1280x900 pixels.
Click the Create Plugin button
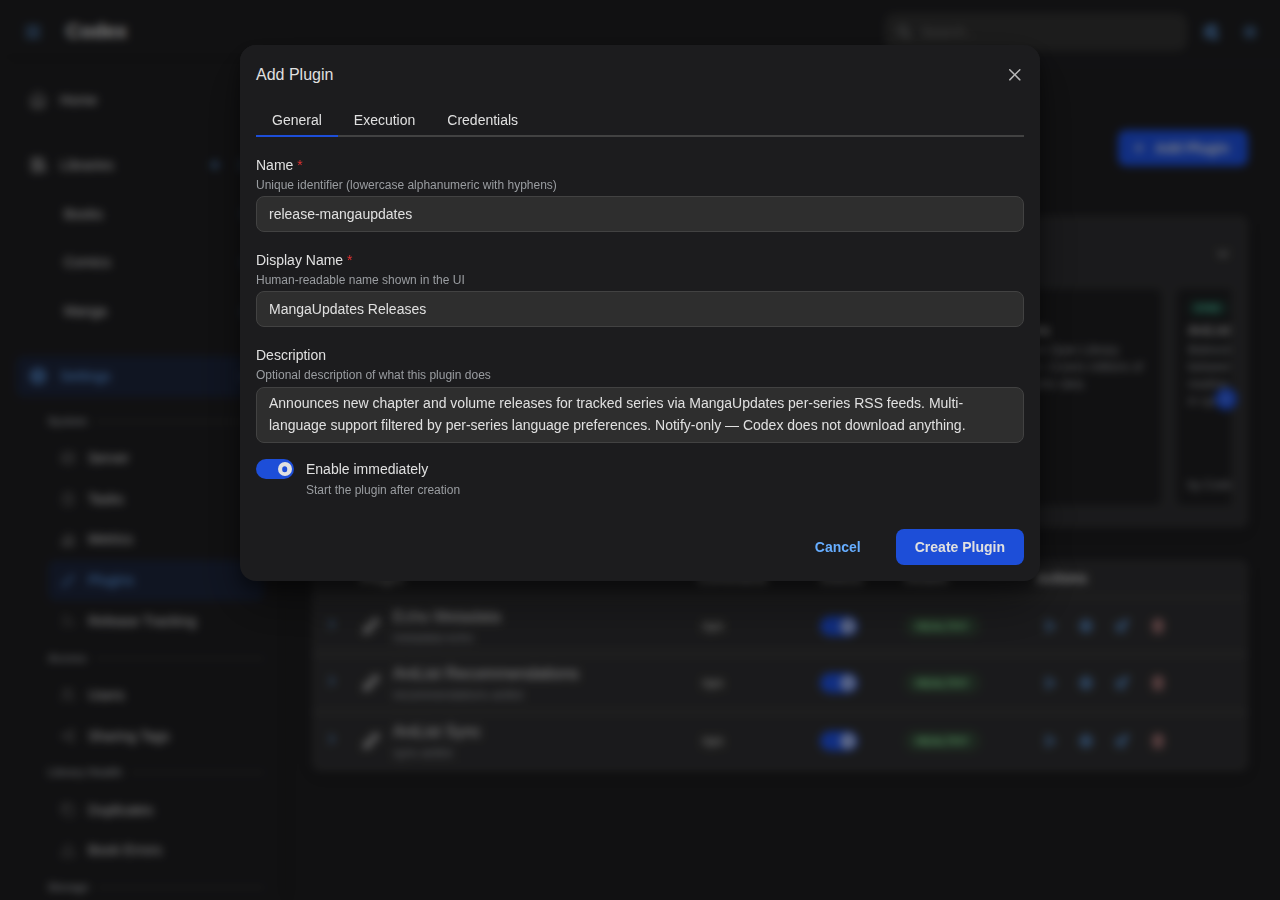click(x=960, y=547)
